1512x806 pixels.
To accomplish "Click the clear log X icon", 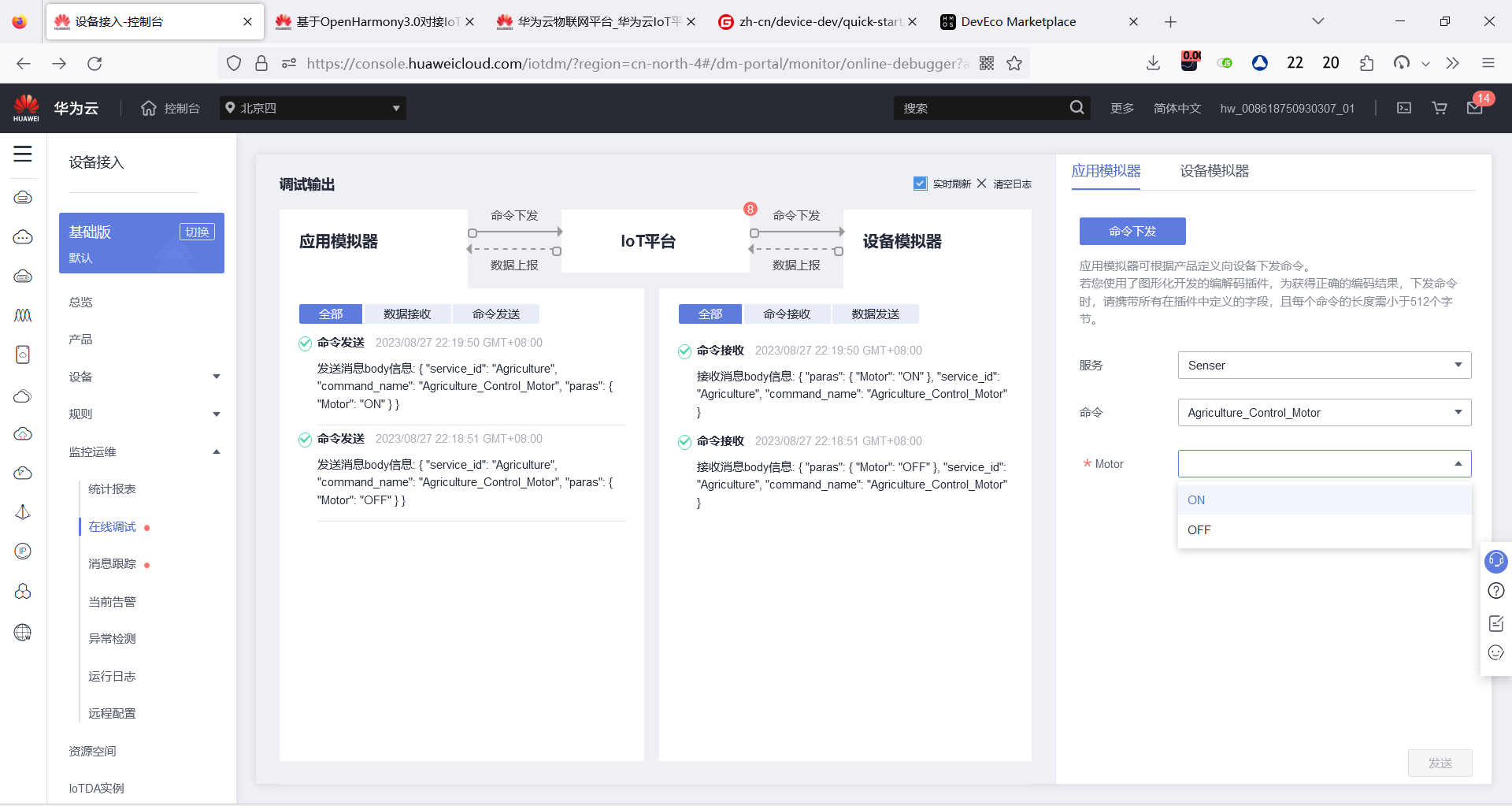I will coord(981,184).
